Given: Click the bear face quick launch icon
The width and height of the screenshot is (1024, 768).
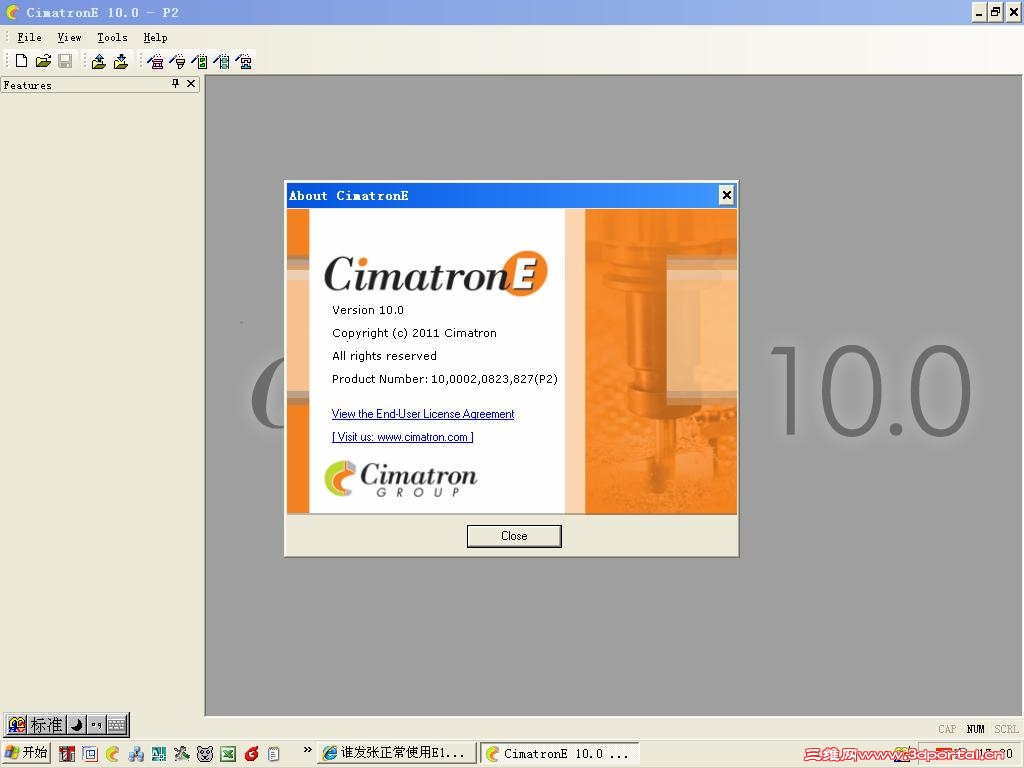Looking at the screenshot, I should coord(205,754).
